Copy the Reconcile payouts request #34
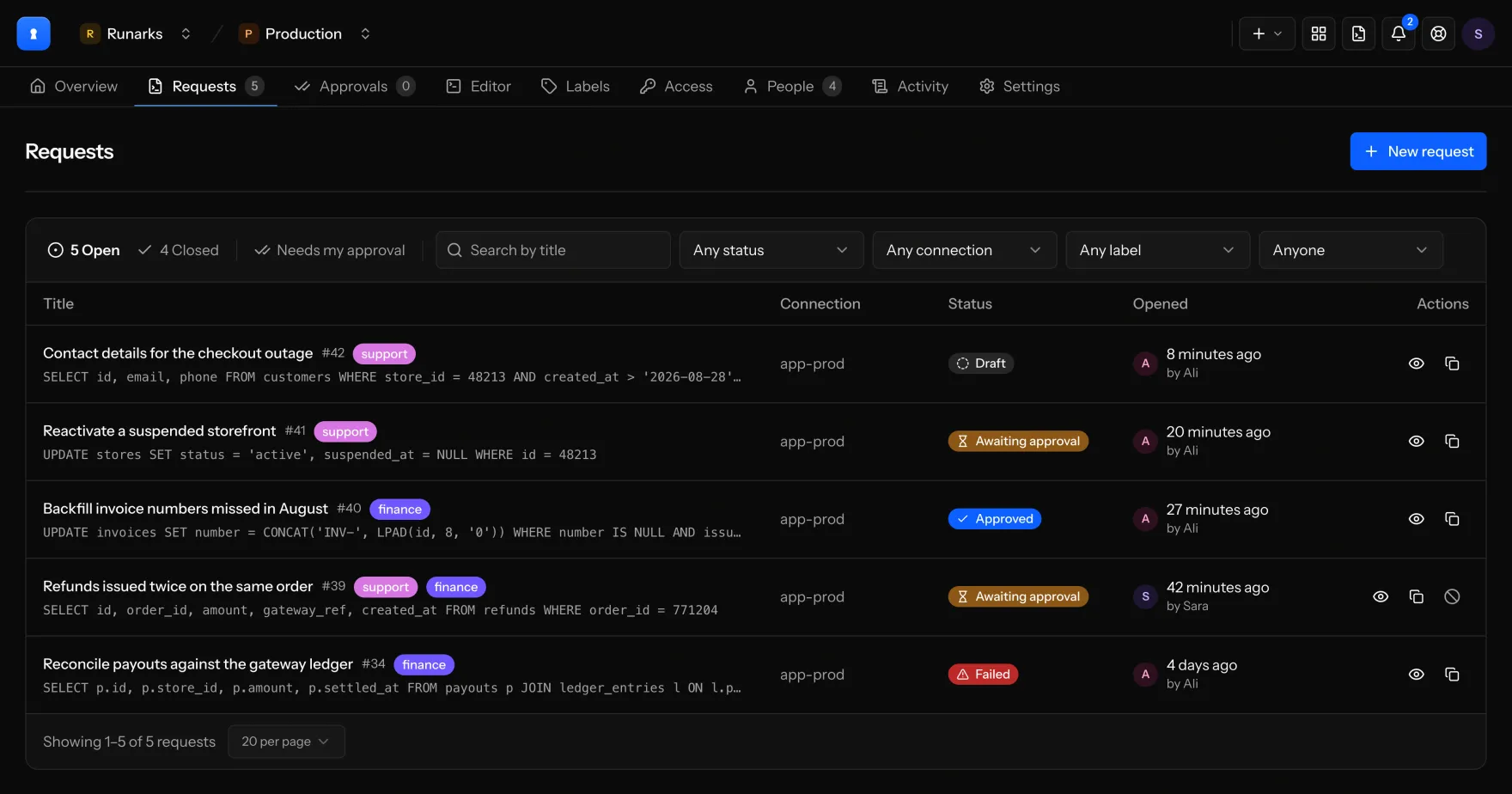The height and width of the screenshot is (794, 1512). (x=1452, y=675)
